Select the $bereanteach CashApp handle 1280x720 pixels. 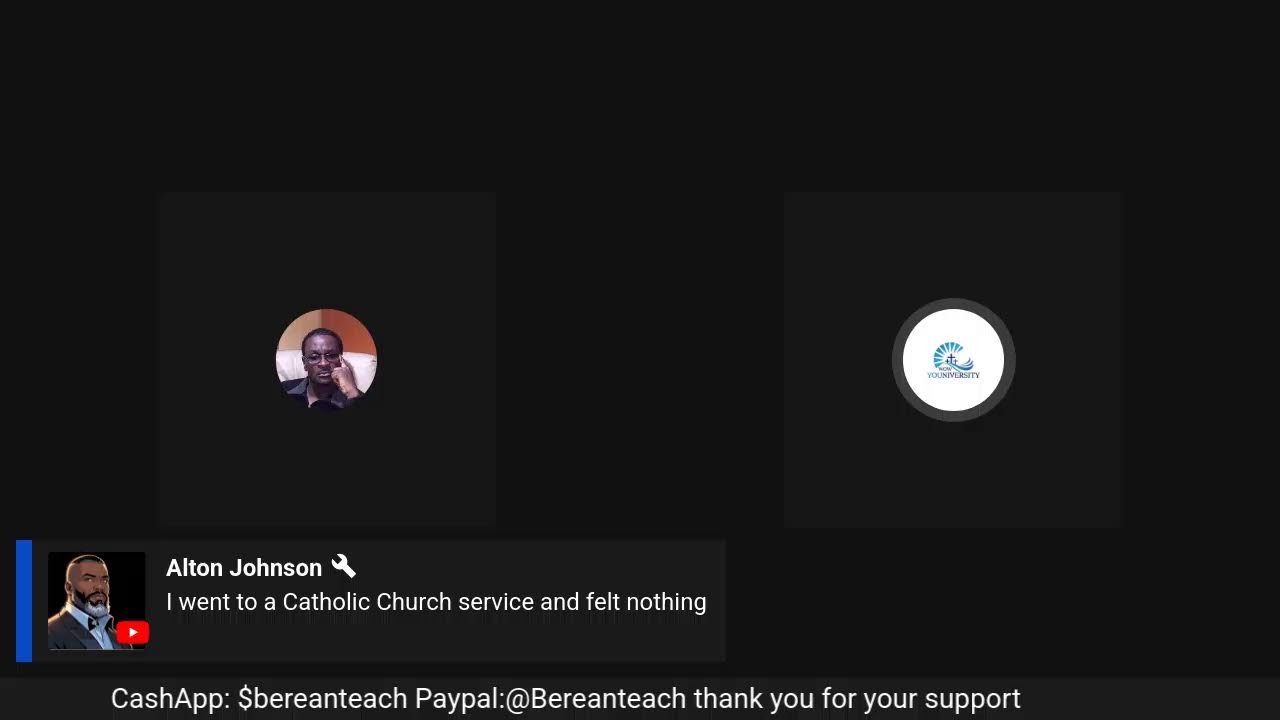(323, 698)
